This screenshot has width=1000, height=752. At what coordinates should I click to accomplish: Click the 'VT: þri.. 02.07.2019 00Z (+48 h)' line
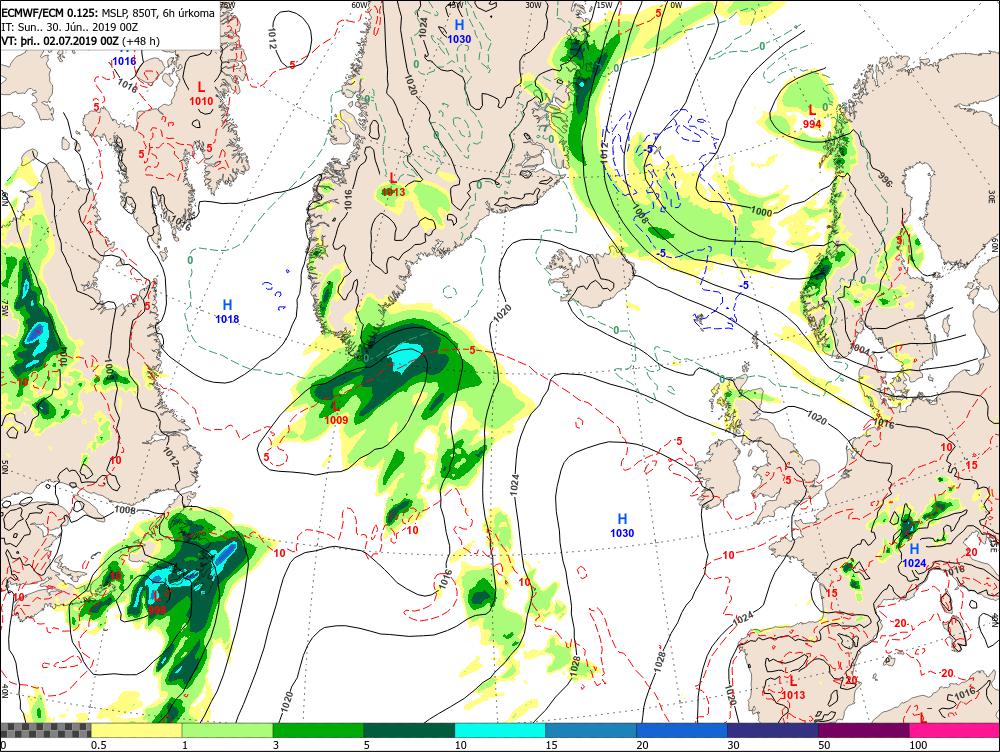click(x=80, y=41)
